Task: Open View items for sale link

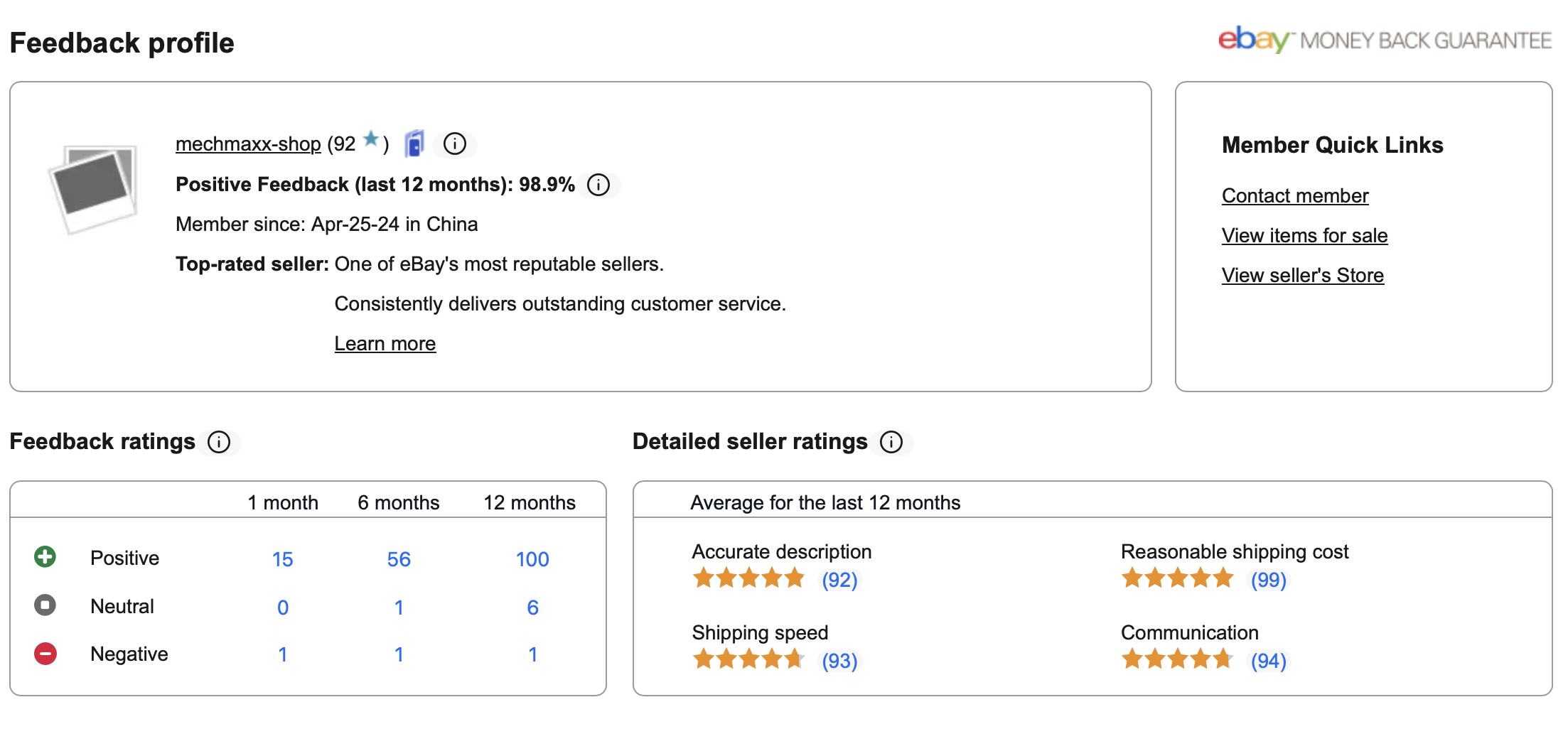Action: 1304,236
